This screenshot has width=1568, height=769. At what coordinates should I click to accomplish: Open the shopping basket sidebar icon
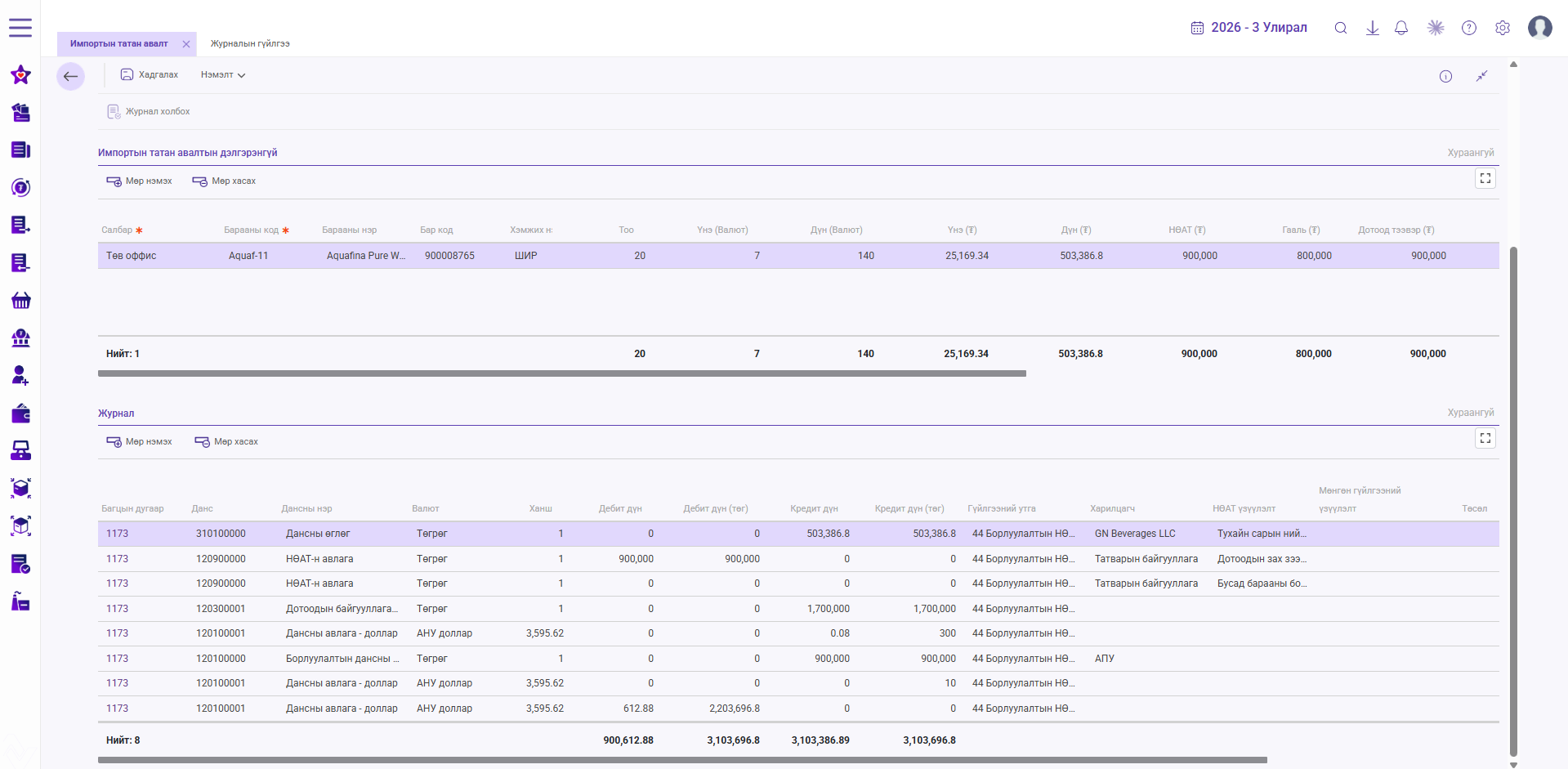[21, 301]
